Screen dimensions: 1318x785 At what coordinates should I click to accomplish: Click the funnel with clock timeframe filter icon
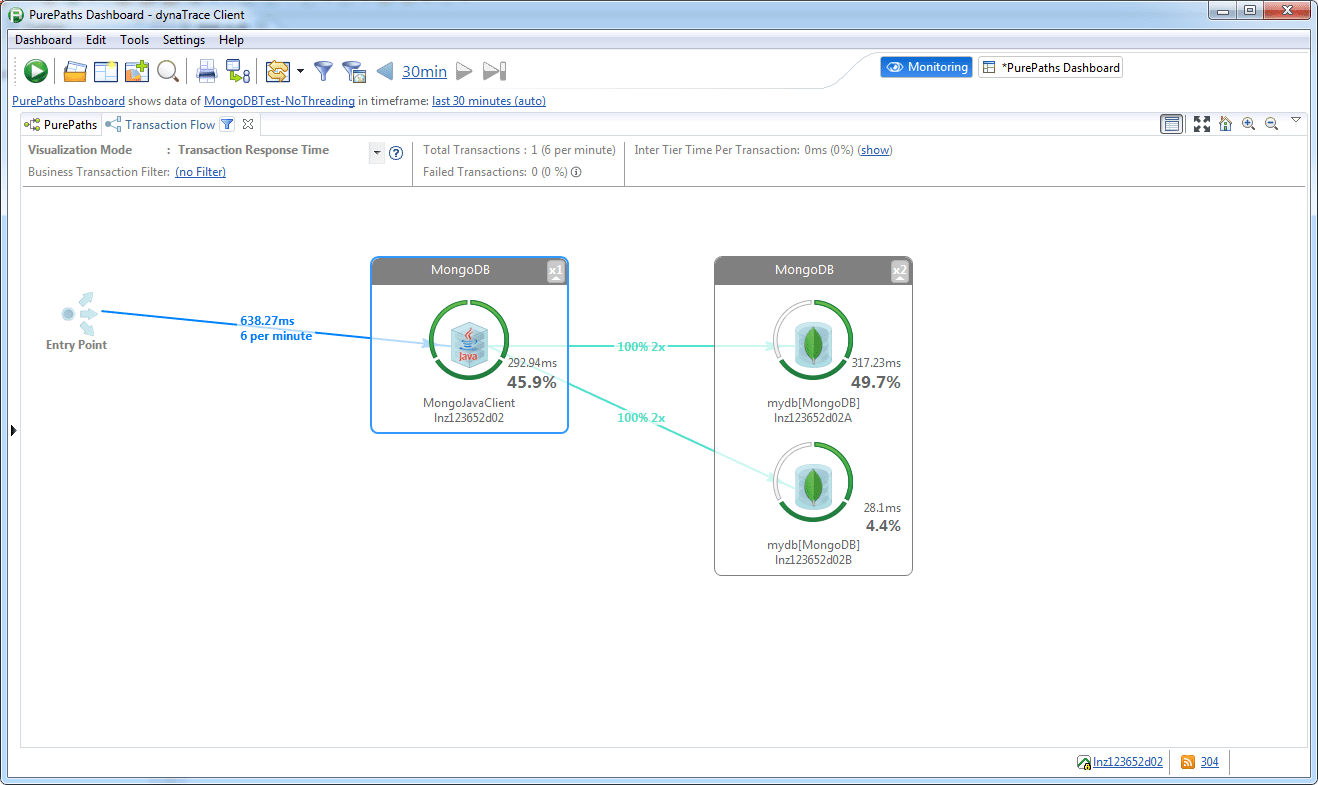(x=353, y=71)
